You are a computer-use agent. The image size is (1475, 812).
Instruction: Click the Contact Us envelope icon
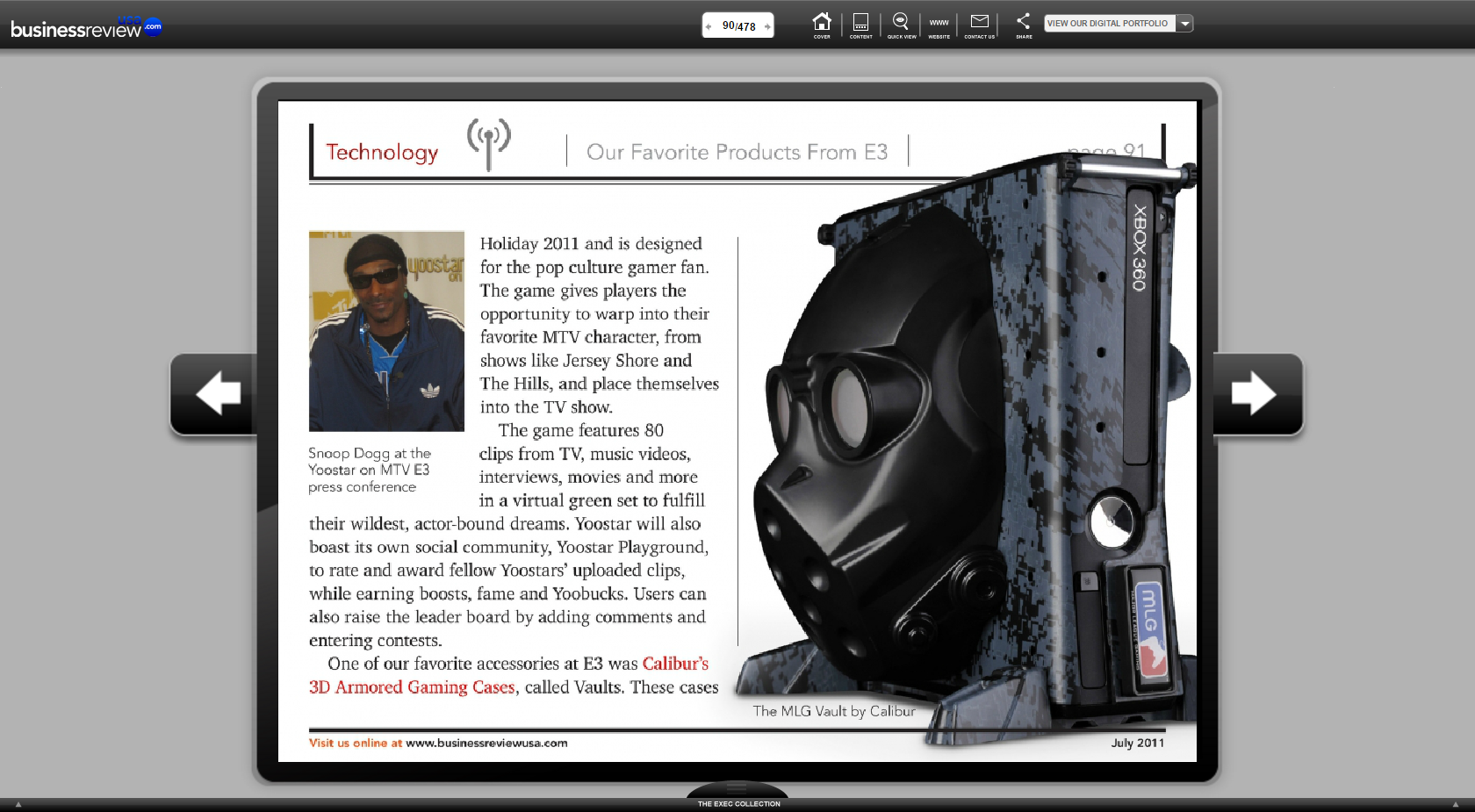[x=979, y=24]
